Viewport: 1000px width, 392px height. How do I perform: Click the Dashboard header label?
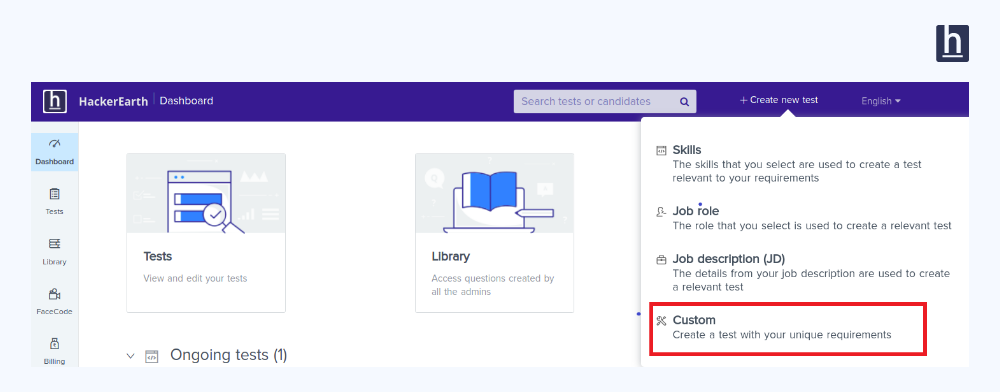point(186,101)
